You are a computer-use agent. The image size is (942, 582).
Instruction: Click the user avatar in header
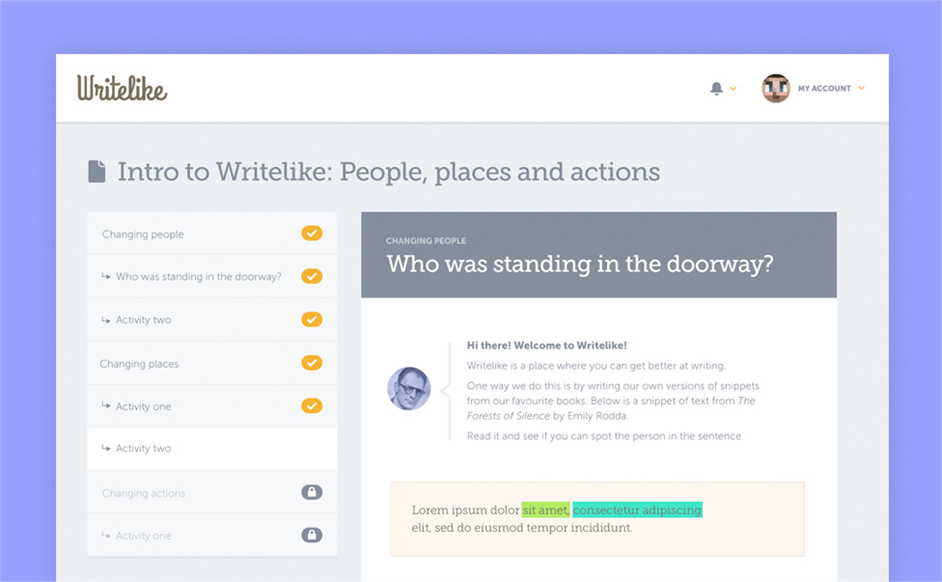point(776,88)
